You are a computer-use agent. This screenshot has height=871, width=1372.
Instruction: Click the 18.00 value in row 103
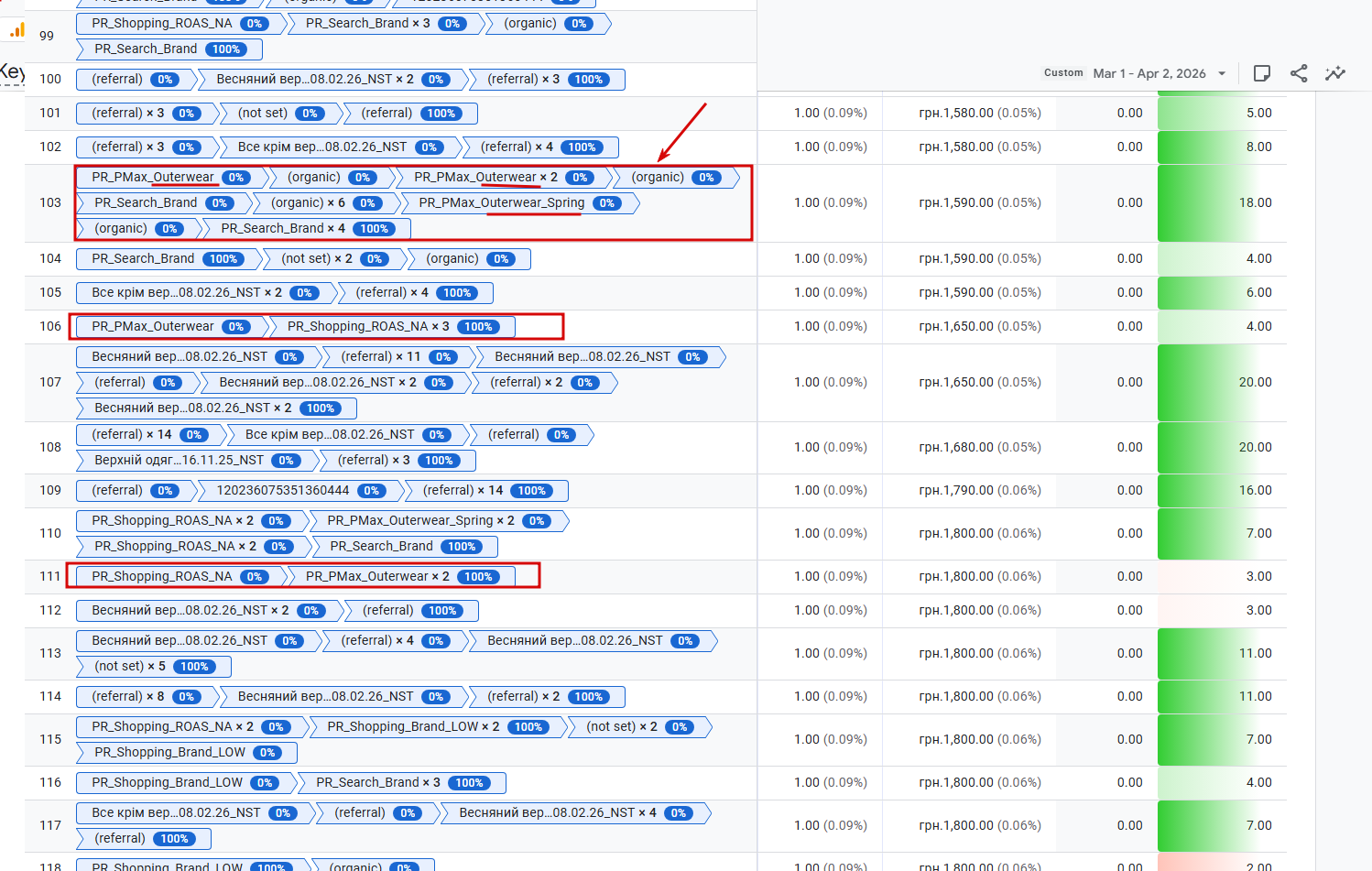[x=1255, y=203]
